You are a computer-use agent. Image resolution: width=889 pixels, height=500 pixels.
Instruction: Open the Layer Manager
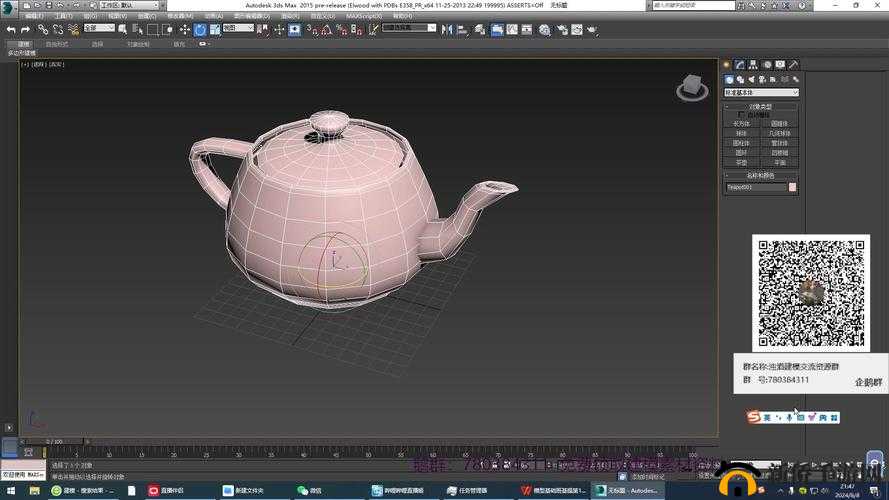480,29
